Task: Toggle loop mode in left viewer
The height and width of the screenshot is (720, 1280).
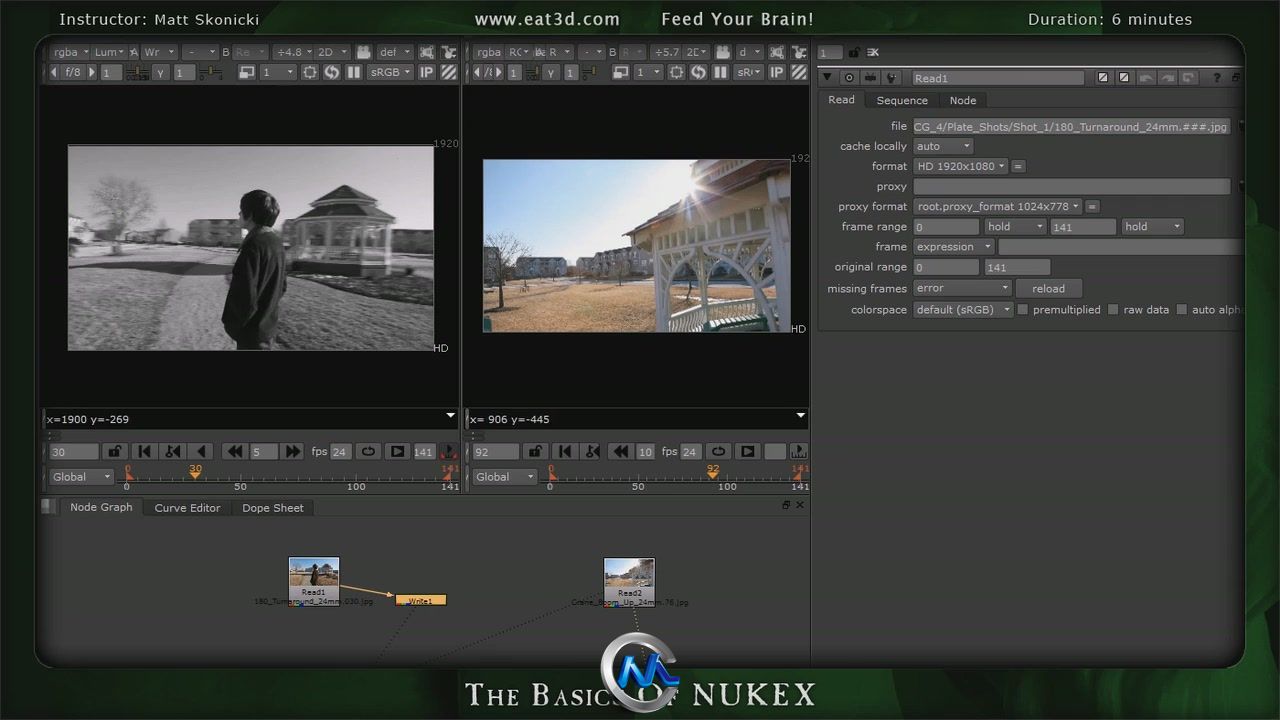Action: click(x=368, y=452)
